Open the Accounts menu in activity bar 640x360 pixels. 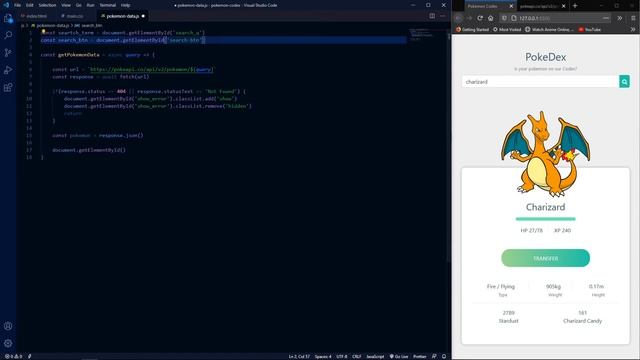pos(8,326)
